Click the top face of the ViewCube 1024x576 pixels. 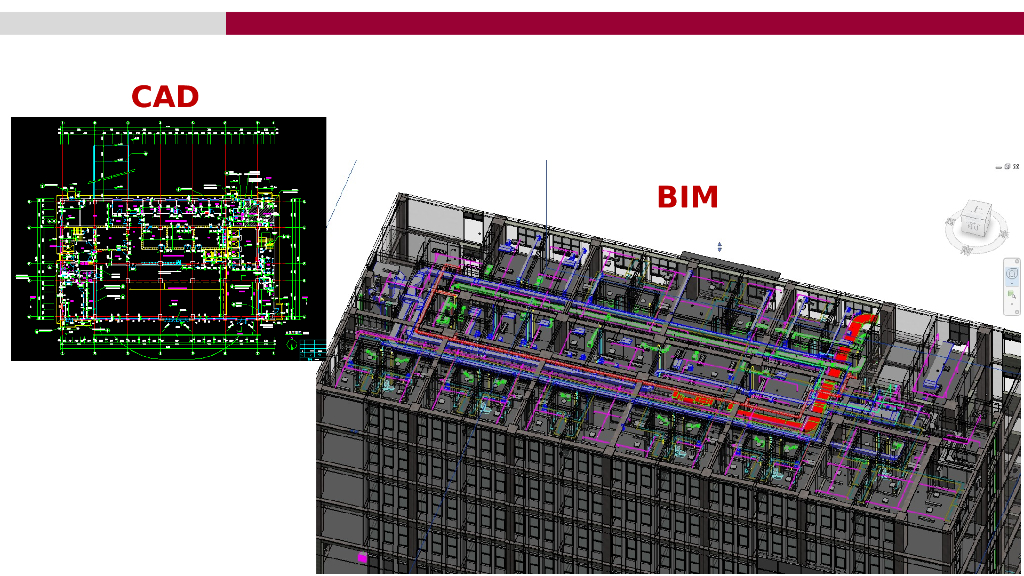pos(975,211)
